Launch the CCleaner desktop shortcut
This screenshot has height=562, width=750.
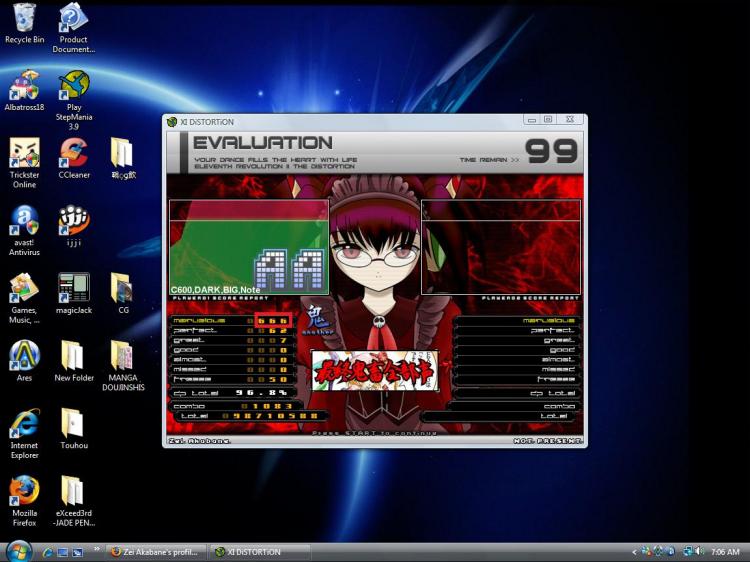pyautogui.click(x=73, y=153)
